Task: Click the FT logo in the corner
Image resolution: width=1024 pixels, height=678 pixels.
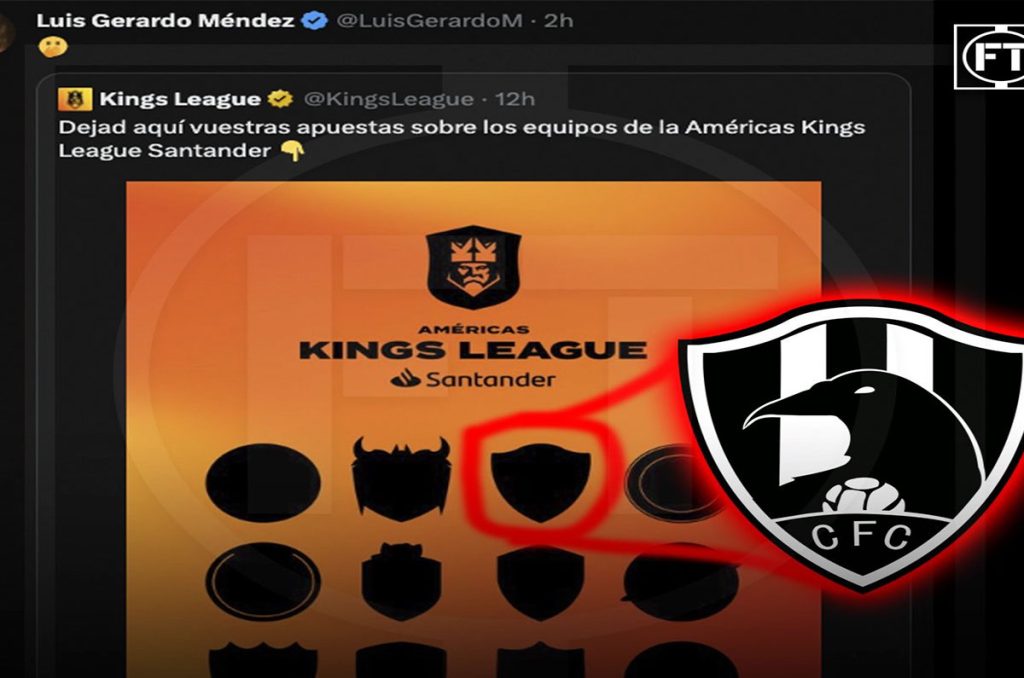Action: coord(989,57)
